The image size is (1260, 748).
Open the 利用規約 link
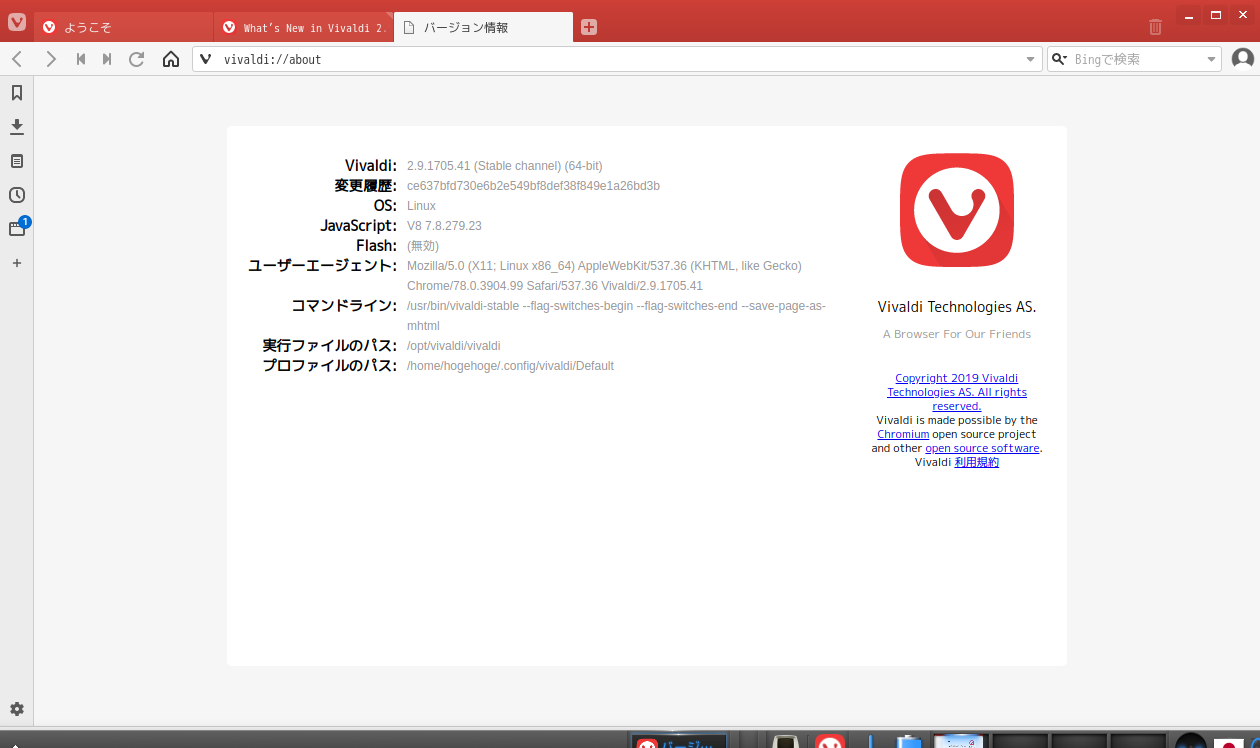click(x=976, y=462)
